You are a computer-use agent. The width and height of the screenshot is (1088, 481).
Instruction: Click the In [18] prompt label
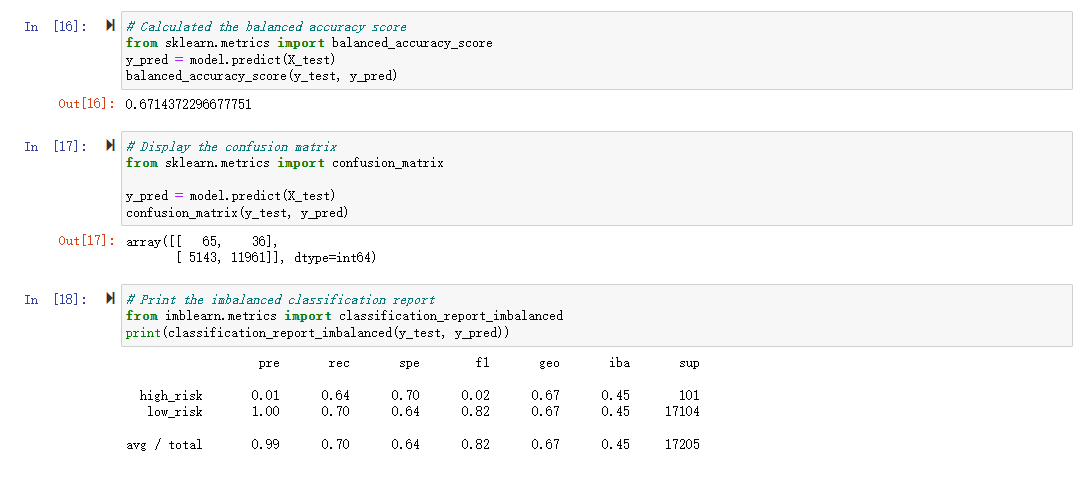coord(56,299)
